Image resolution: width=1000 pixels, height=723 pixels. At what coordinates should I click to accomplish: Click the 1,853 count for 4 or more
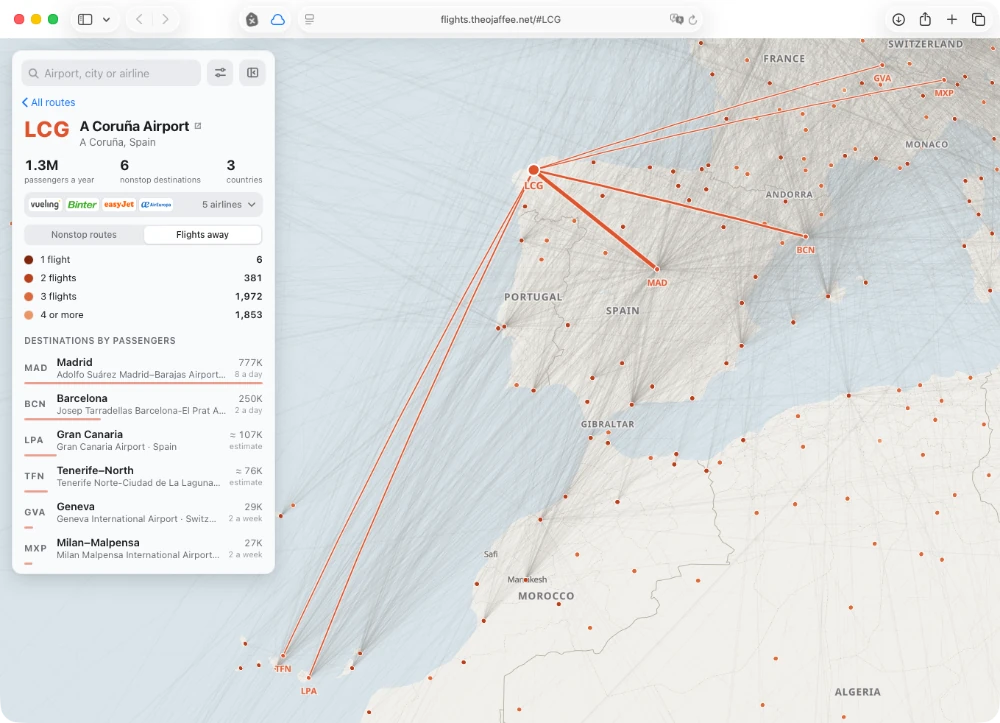coord(249,315)
